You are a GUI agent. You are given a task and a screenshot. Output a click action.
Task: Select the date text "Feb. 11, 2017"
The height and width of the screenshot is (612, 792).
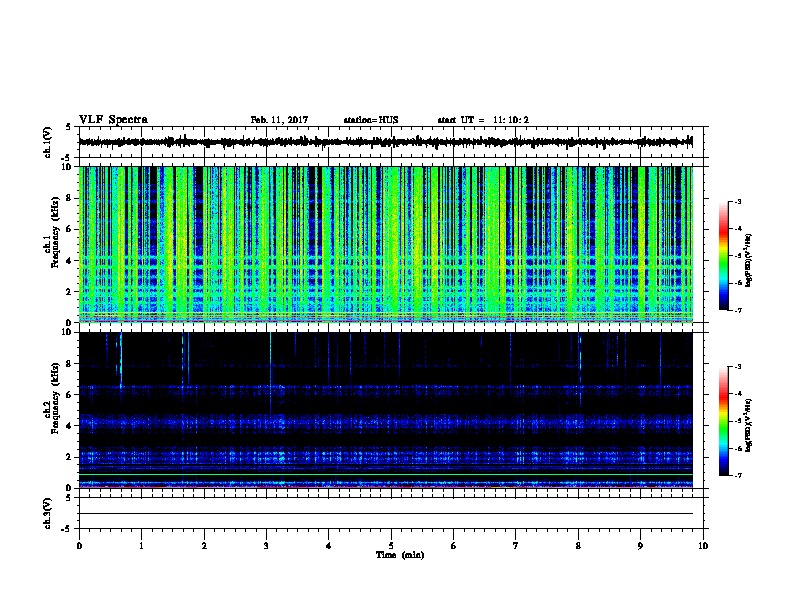pyautogui.click(x=279, y=120)
